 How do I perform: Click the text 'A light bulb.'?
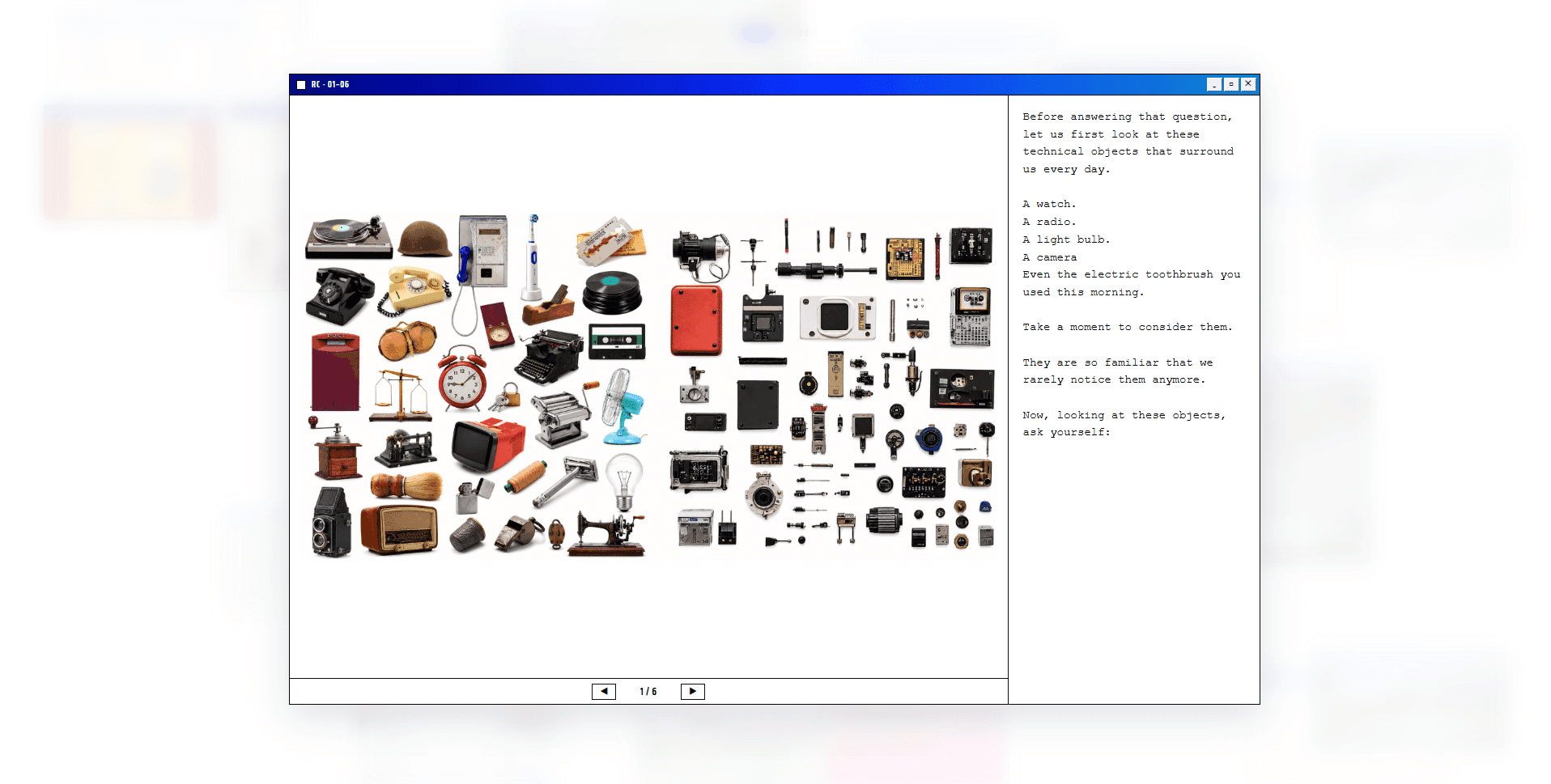click(1066, 239)
